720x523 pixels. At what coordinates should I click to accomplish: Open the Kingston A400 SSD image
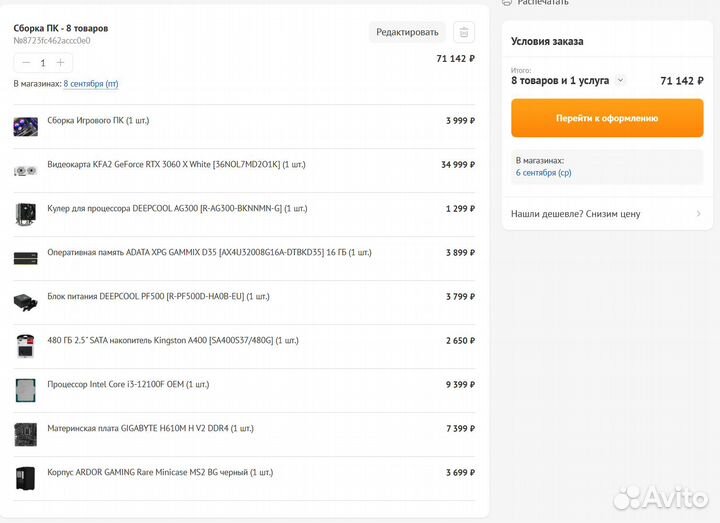(26, 346)
